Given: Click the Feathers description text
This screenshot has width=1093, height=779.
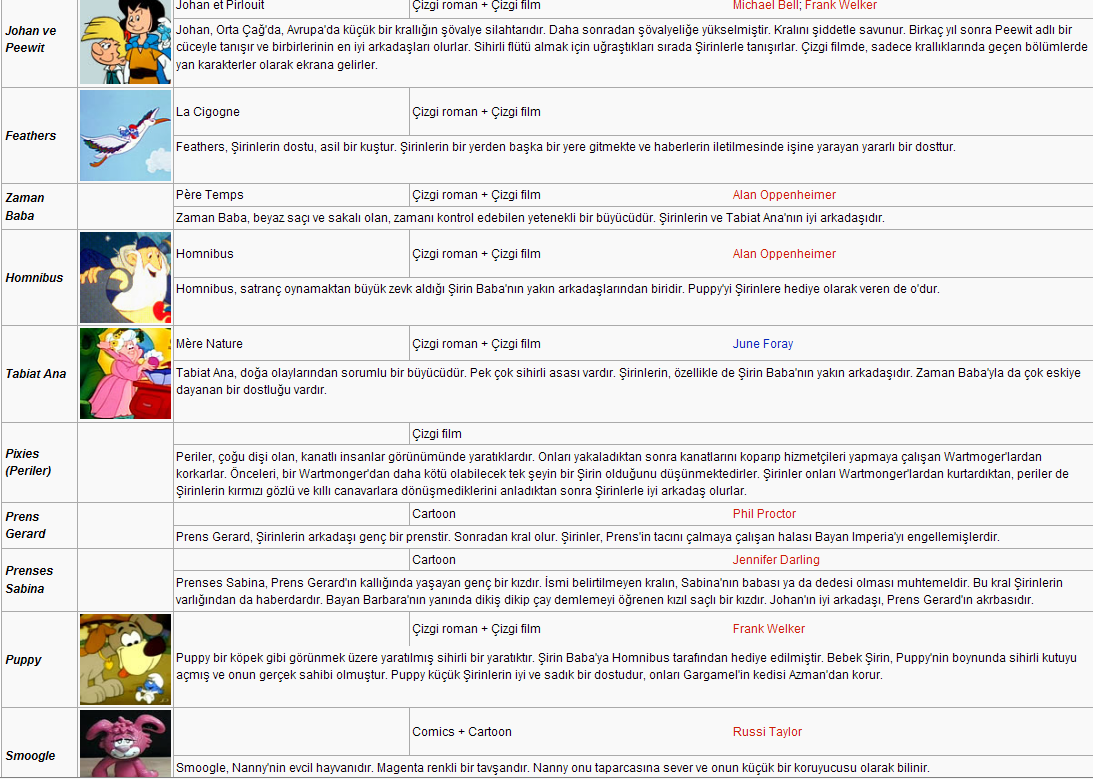Looking at the screenshot, I should pyautogui.click(x=565, y=147).
